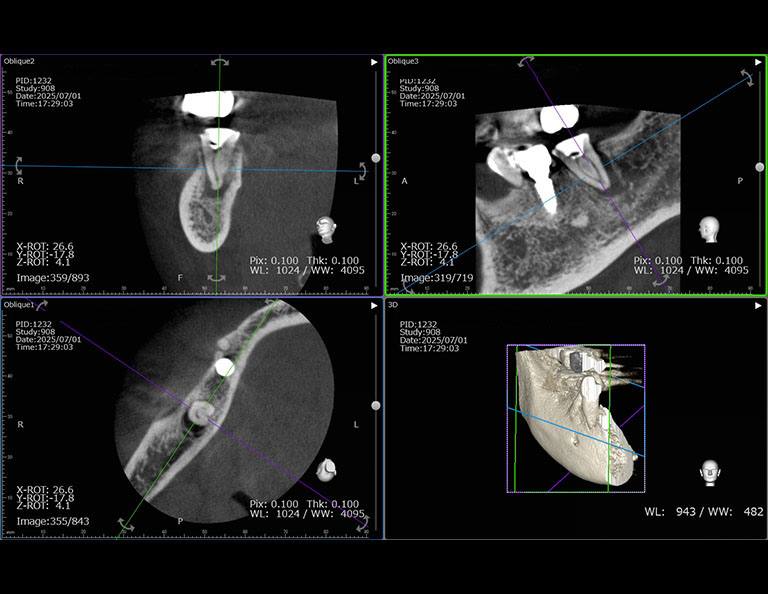Image resolution: width=768 pixels, height=594 pixels.
Task: Click the Oblique3 slice slider handle
Action: [x=759, y=167]
